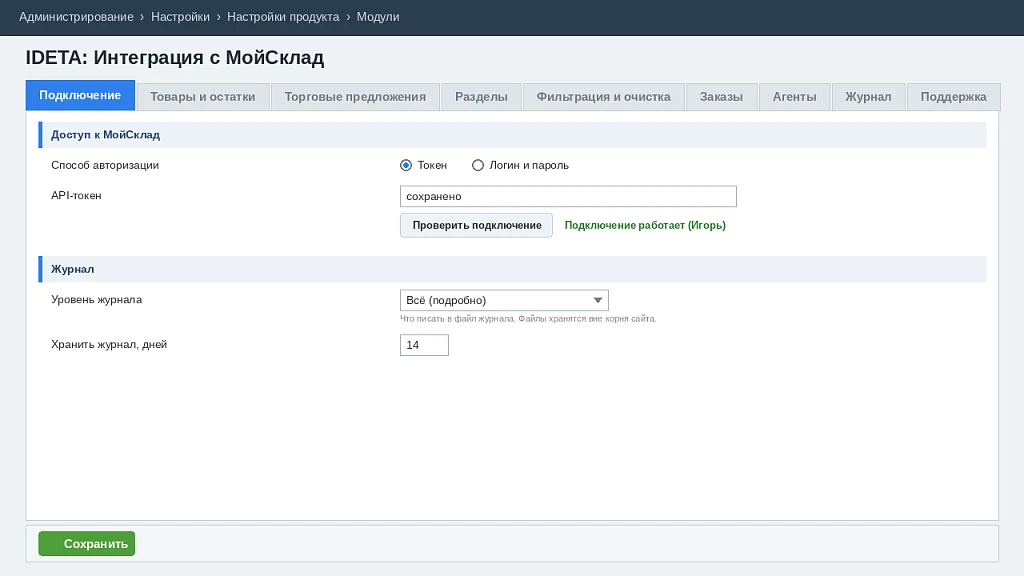
Task: Select the Токен authorization radio button
Action: [406, 165]
